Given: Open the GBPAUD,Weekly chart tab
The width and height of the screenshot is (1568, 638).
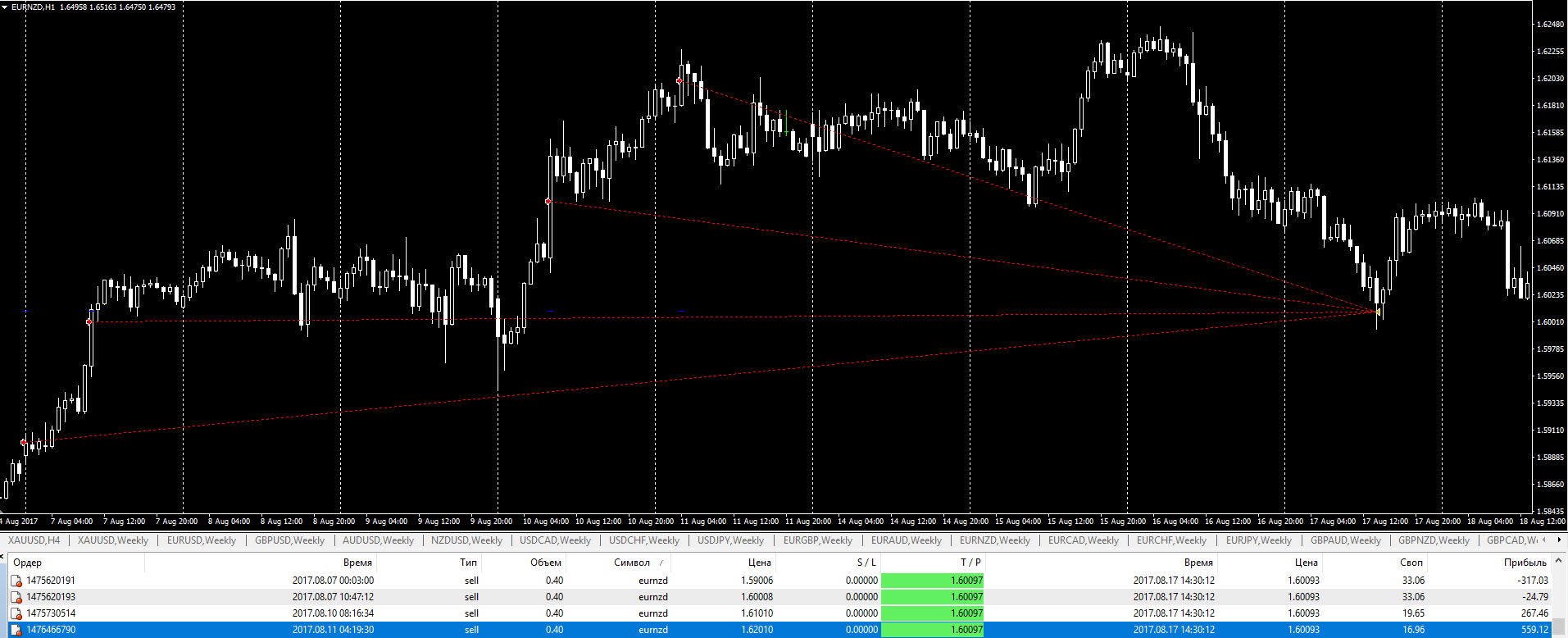Looking at the screenshot, I should click(x=1346, y=540).
